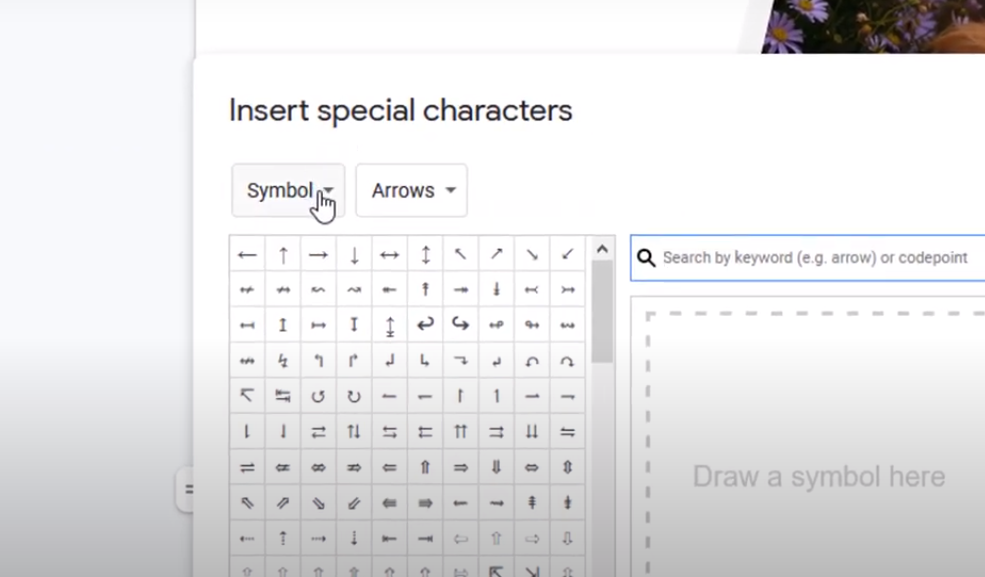The image size is (985, 577).
Task: Insert the single up-down arrow ↕
Action: click(425, 254)
